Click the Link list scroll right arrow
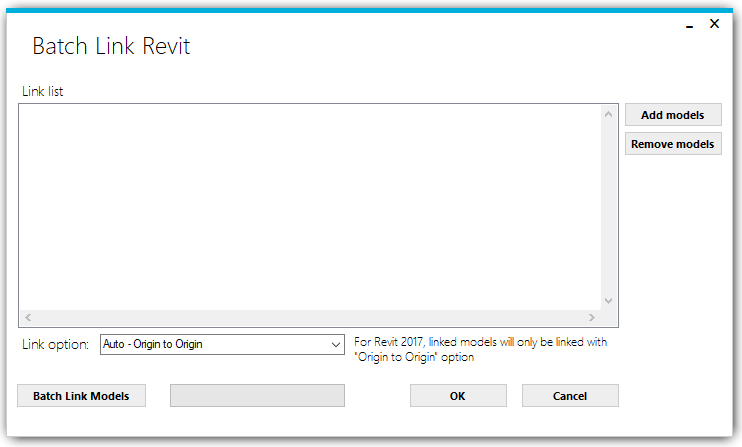This screenshot has height=447, width=742. pos(592,317)
